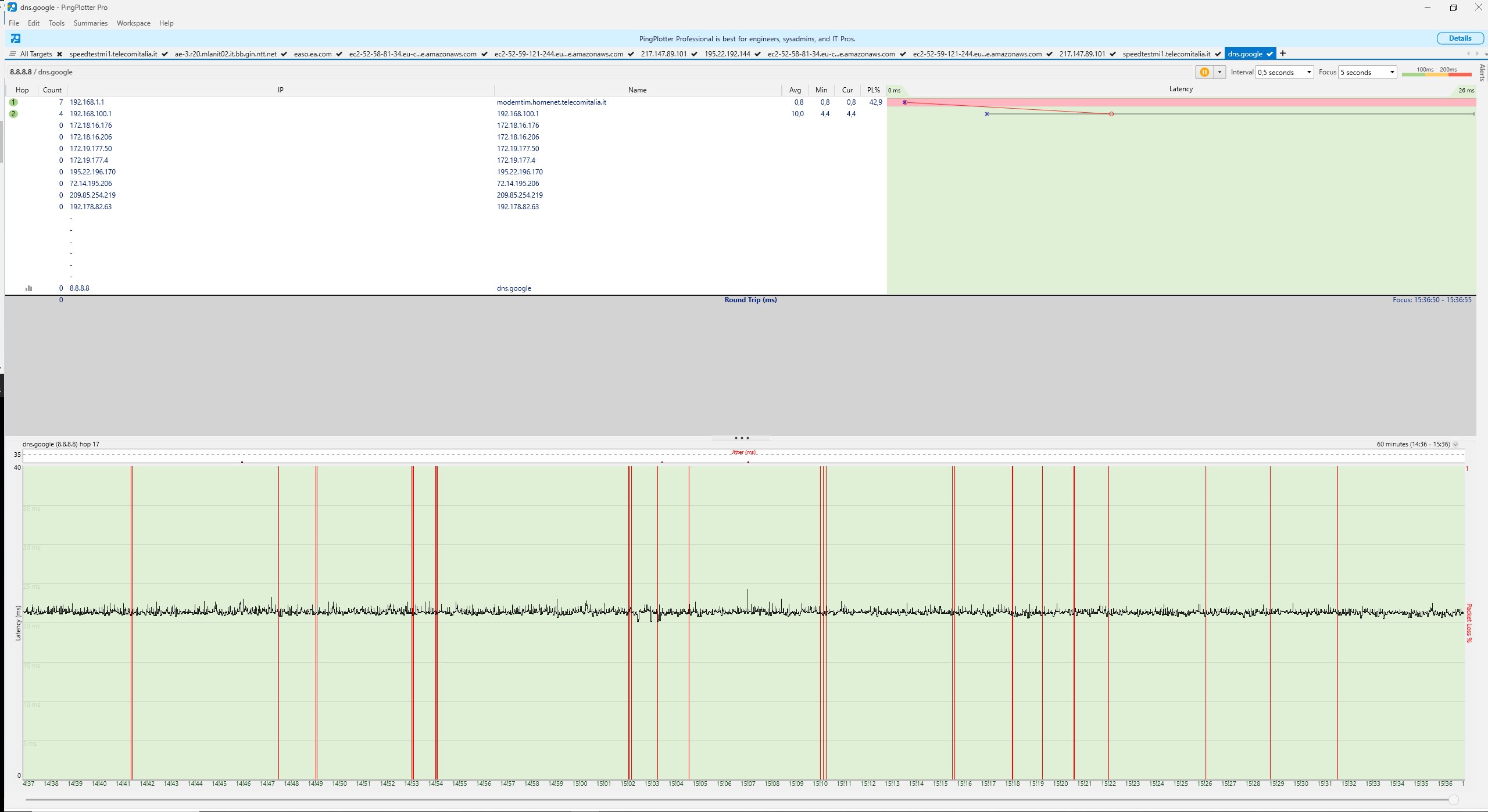Select 192.168.100.1 in the IP column
This screenshot has width=1488, height=812.
point(90,114)
